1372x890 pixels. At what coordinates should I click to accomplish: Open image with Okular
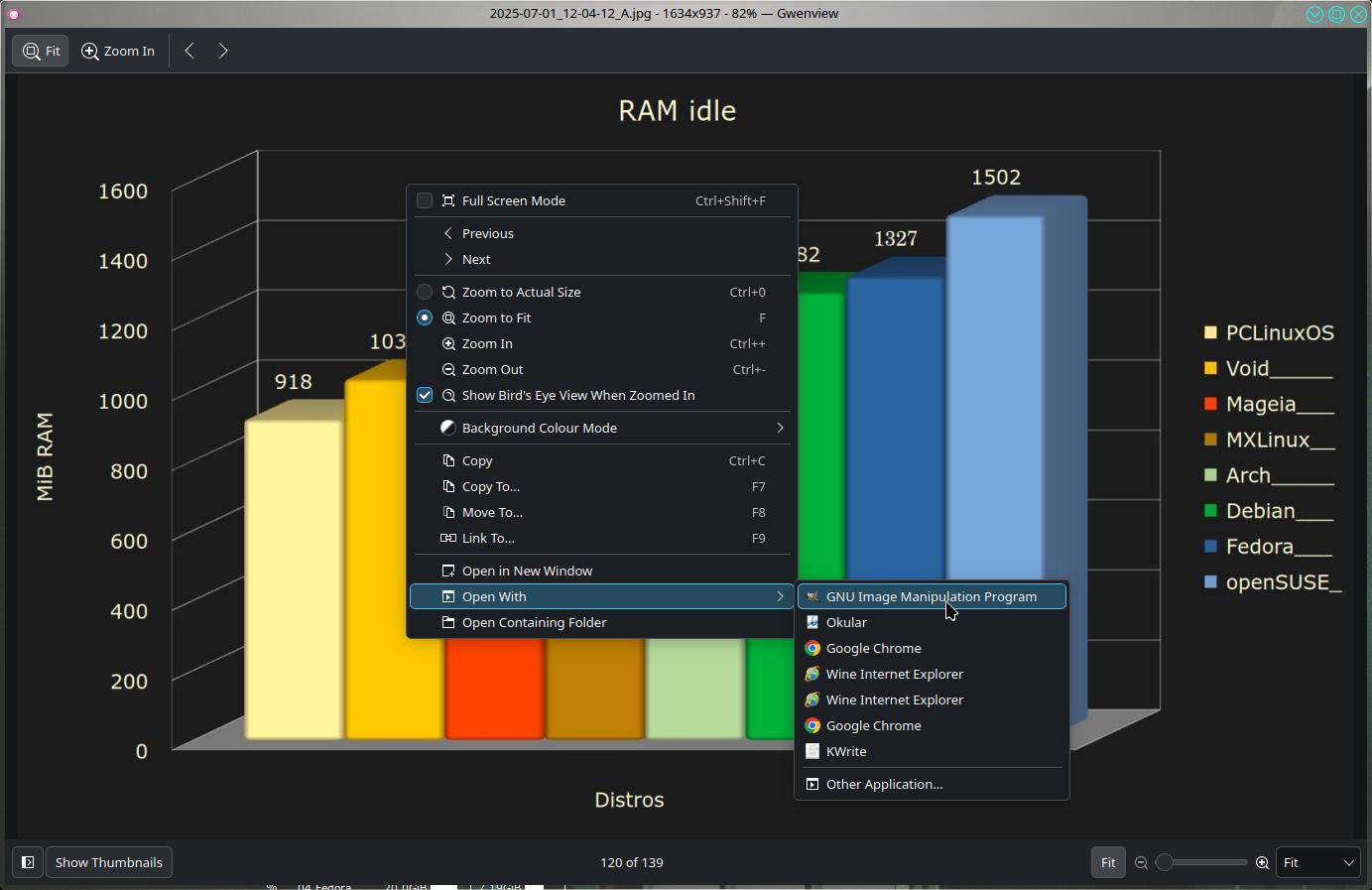(x=932, y=622)
